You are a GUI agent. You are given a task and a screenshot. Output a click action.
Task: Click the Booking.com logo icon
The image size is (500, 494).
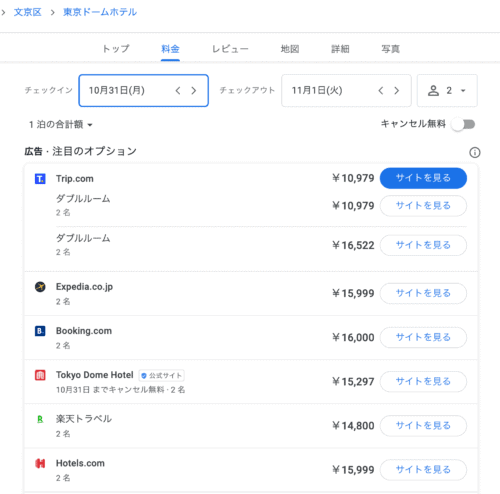pyautogui.click(x=40, y=331)
